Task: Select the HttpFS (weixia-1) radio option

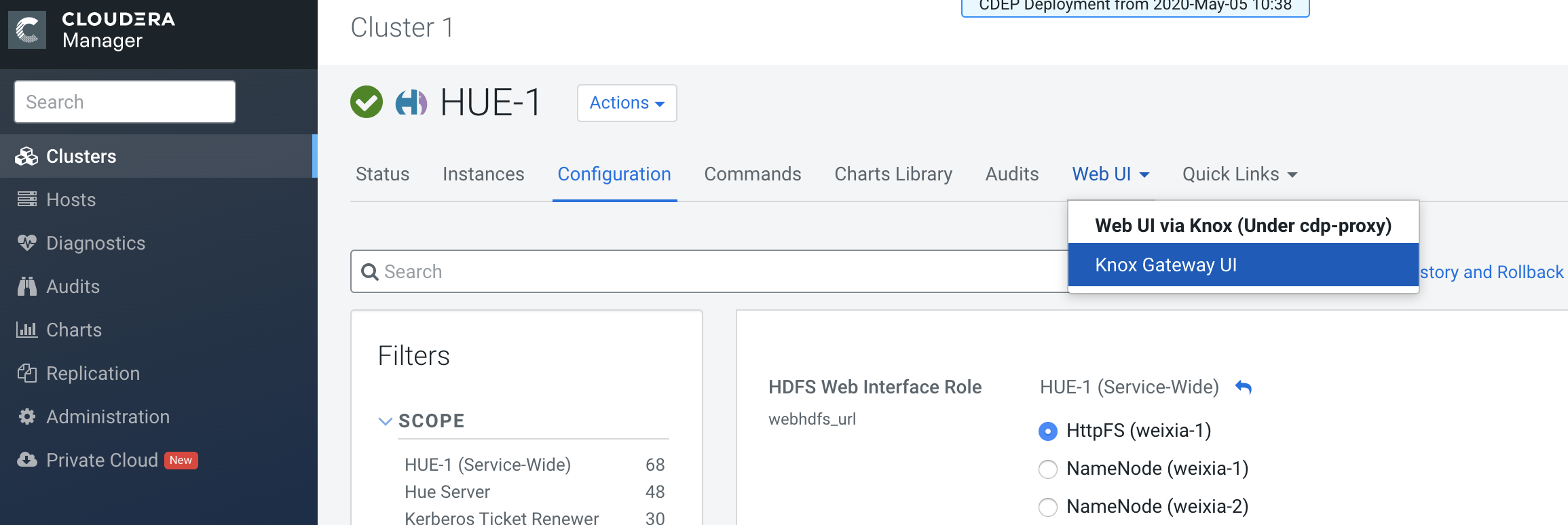Action: pos(1048,431)
